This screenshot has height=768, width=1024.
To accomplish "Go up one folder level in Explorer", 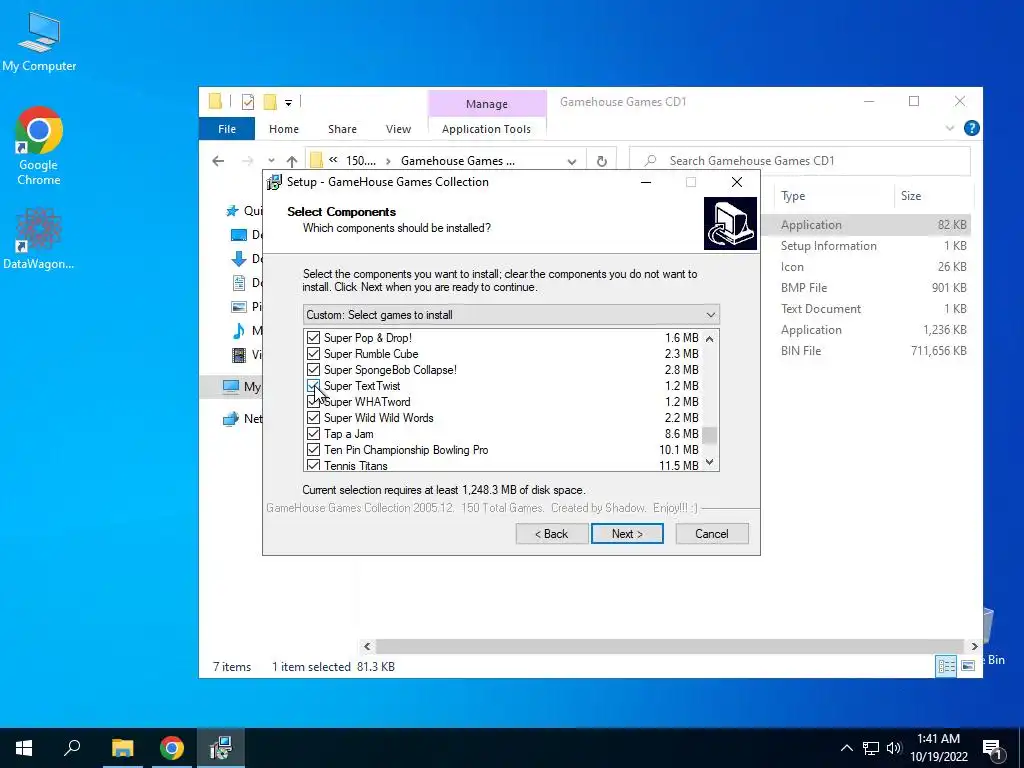I will pos(292,161).
